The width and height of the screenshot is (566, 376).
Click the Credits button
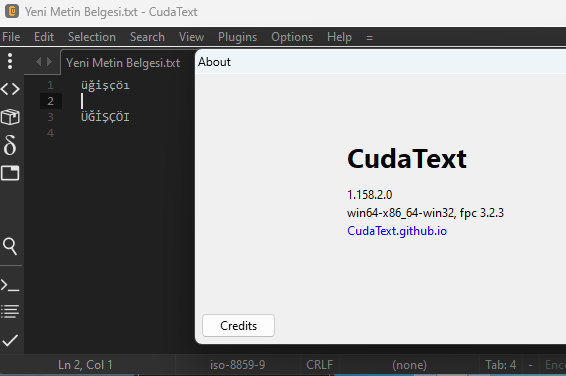(x=238, y=325)
